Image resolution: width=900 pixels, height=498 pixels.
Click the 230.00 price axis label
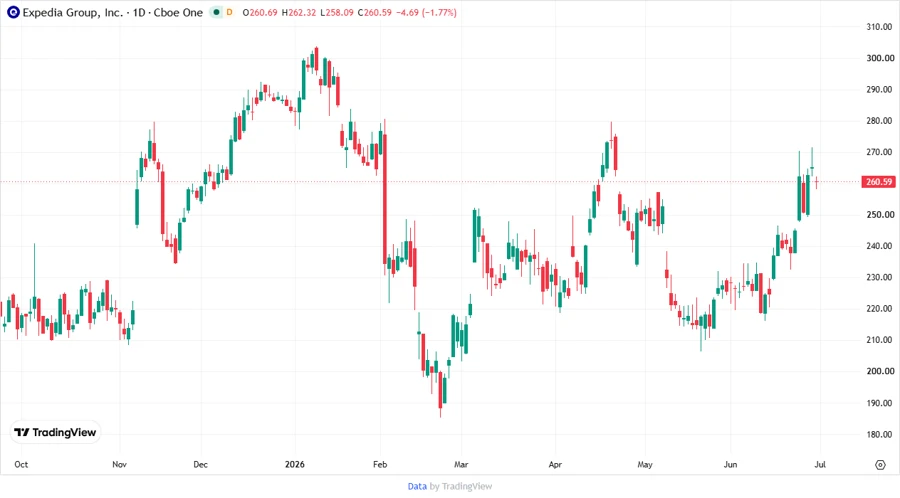coord(880,277)
